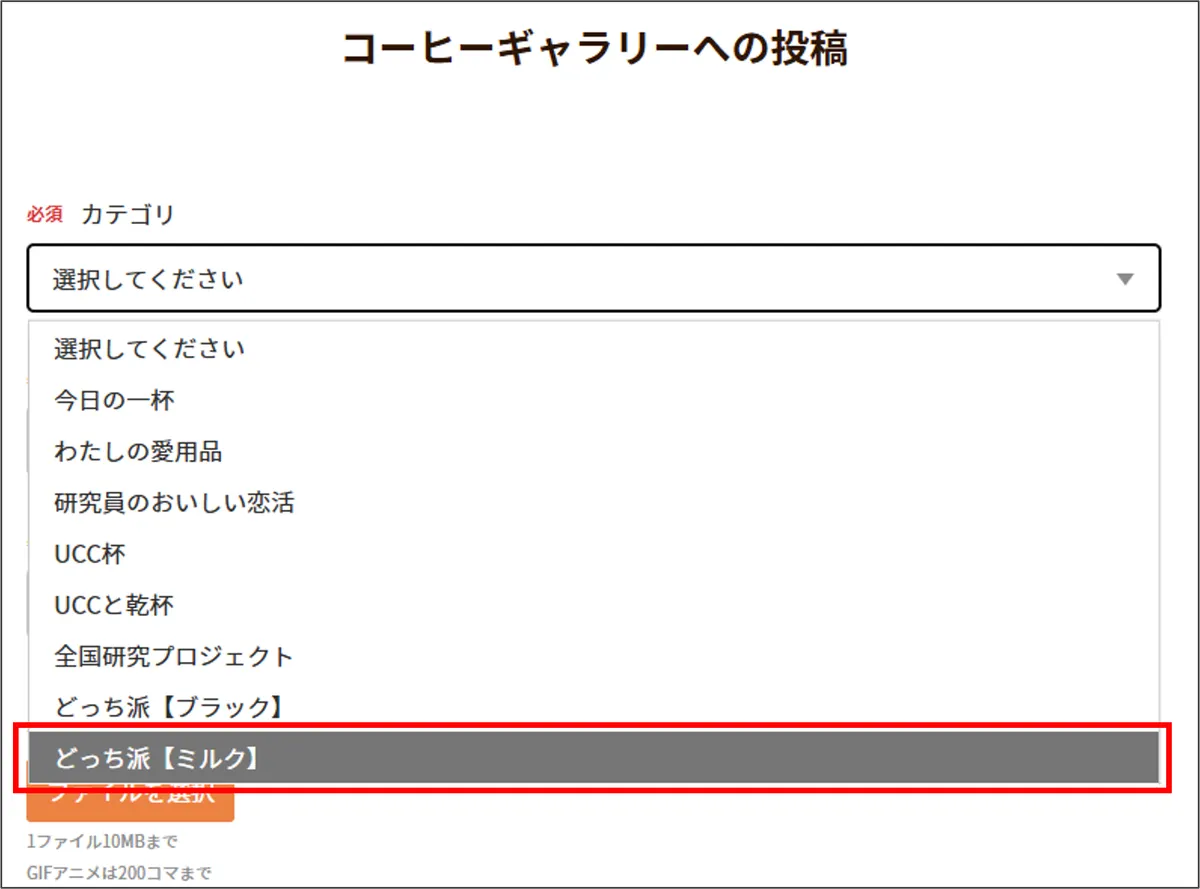This screenshot has height=889, width=1200.
Task: Choose the 選択してください option in the list
Action: click(150, 349)
